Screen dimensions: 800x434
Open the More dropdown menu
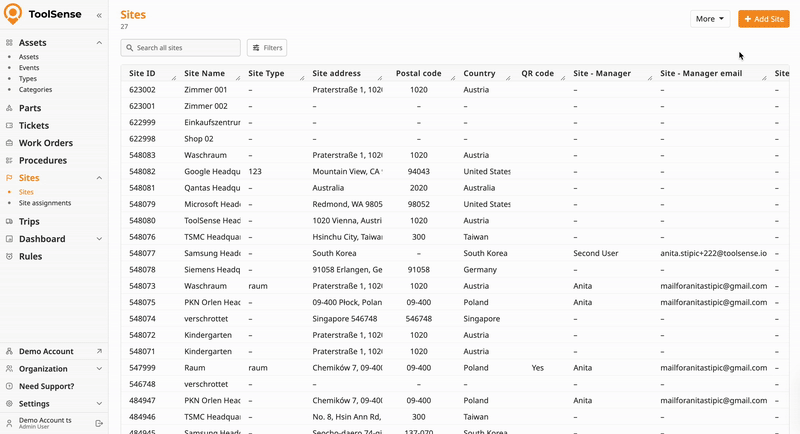tap(710, 19)
